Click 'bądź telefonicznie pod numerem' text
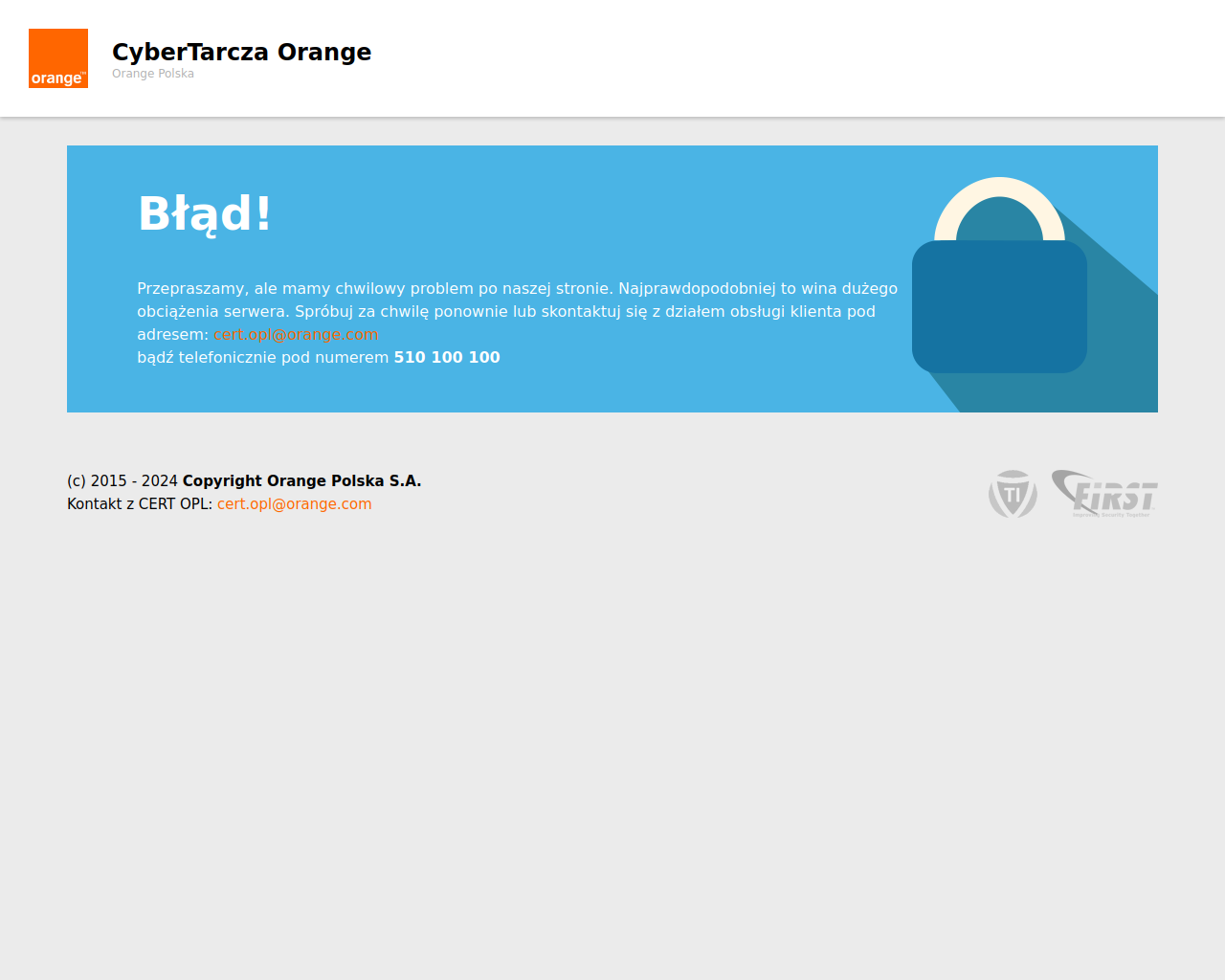This screenshot has width=1225, height=980. pos(263,357)
